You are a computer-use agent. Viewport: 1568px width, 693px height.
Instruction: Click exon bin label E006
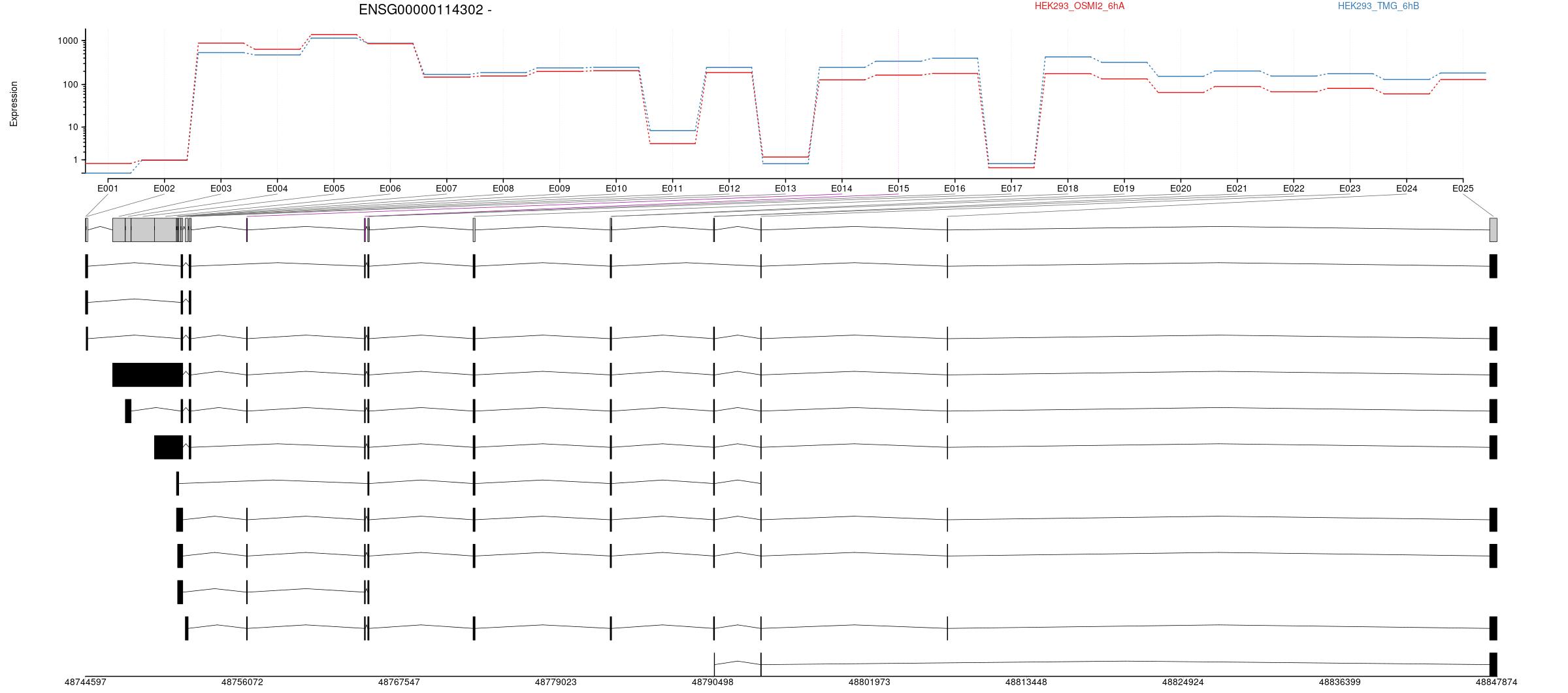coord(390,189)
